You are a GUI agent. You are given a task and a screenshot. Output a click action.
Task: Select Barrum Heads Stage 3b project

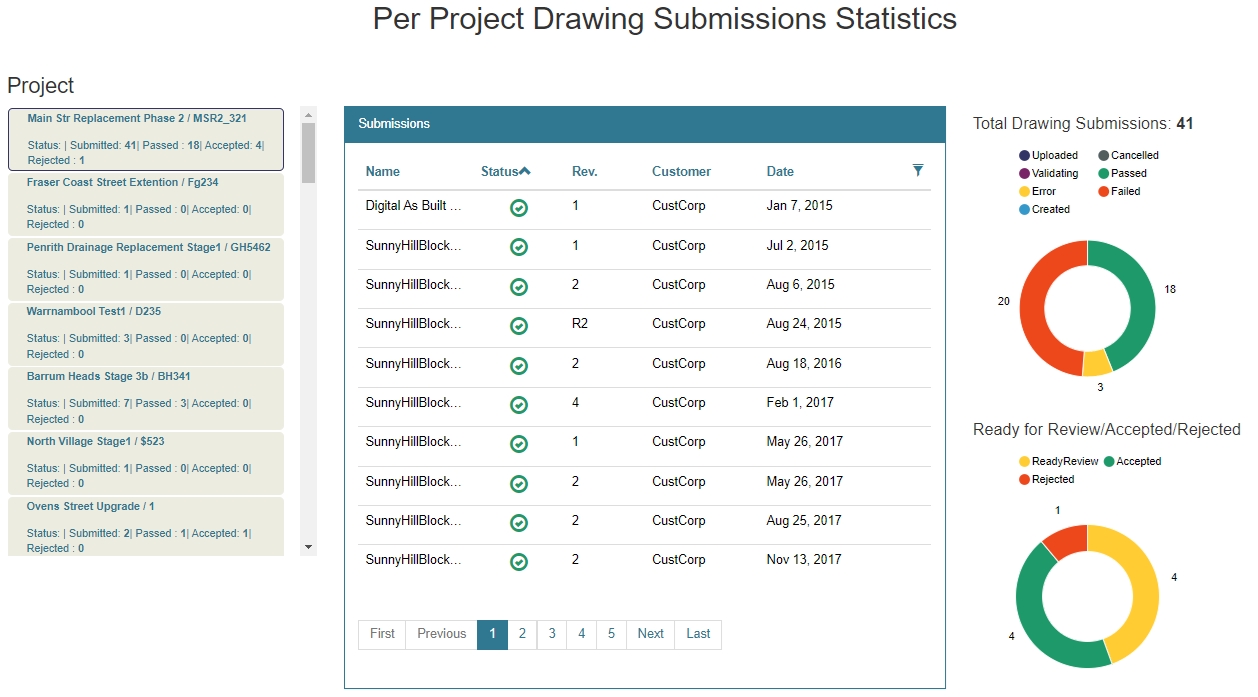tap(145, 397)
